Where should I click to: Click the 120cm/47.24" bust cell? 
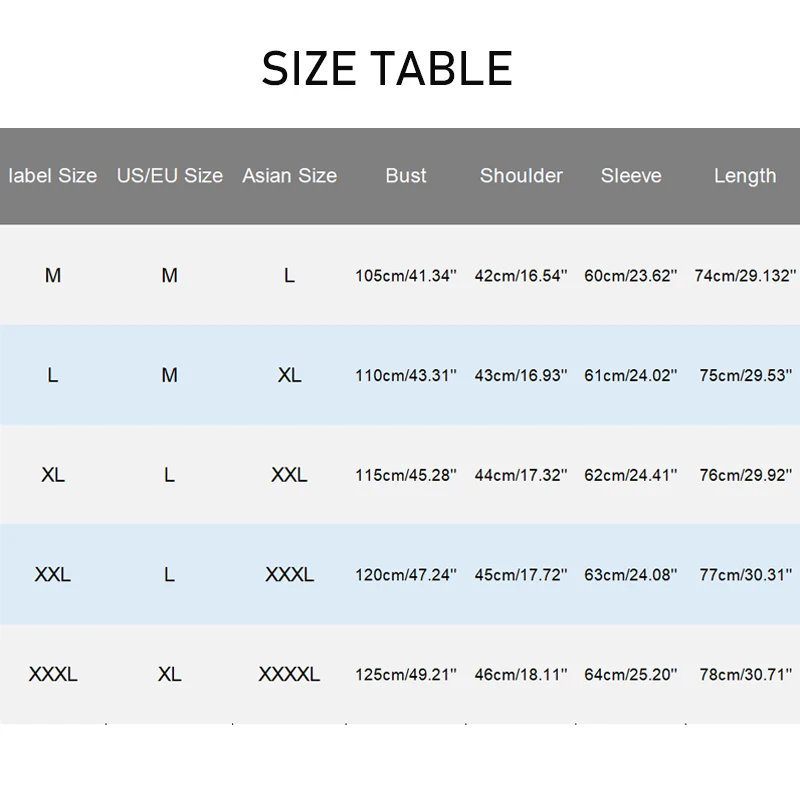click(406, 575)
